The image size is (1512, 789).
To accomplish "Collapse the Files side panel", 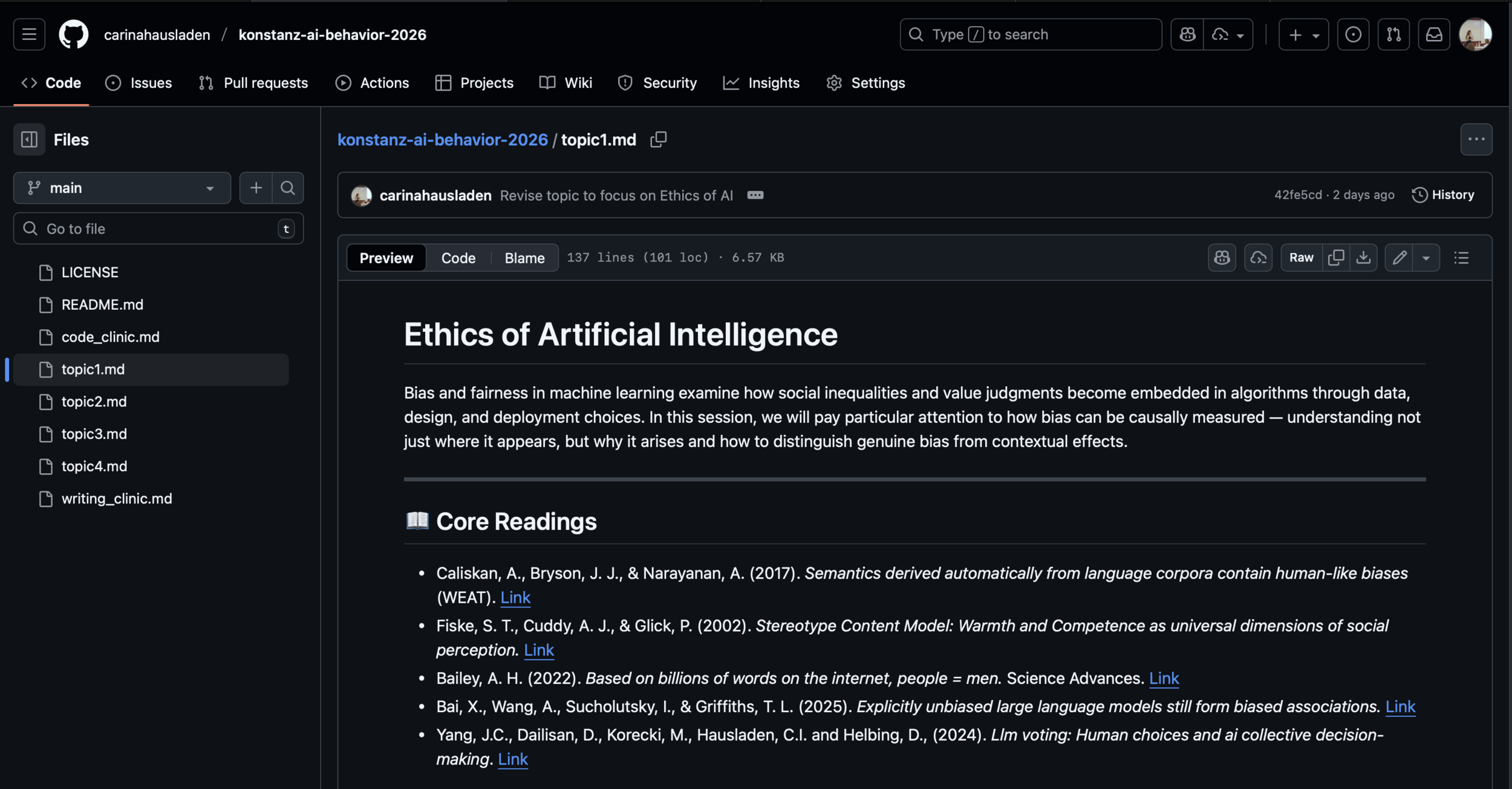I will [29, 140].
